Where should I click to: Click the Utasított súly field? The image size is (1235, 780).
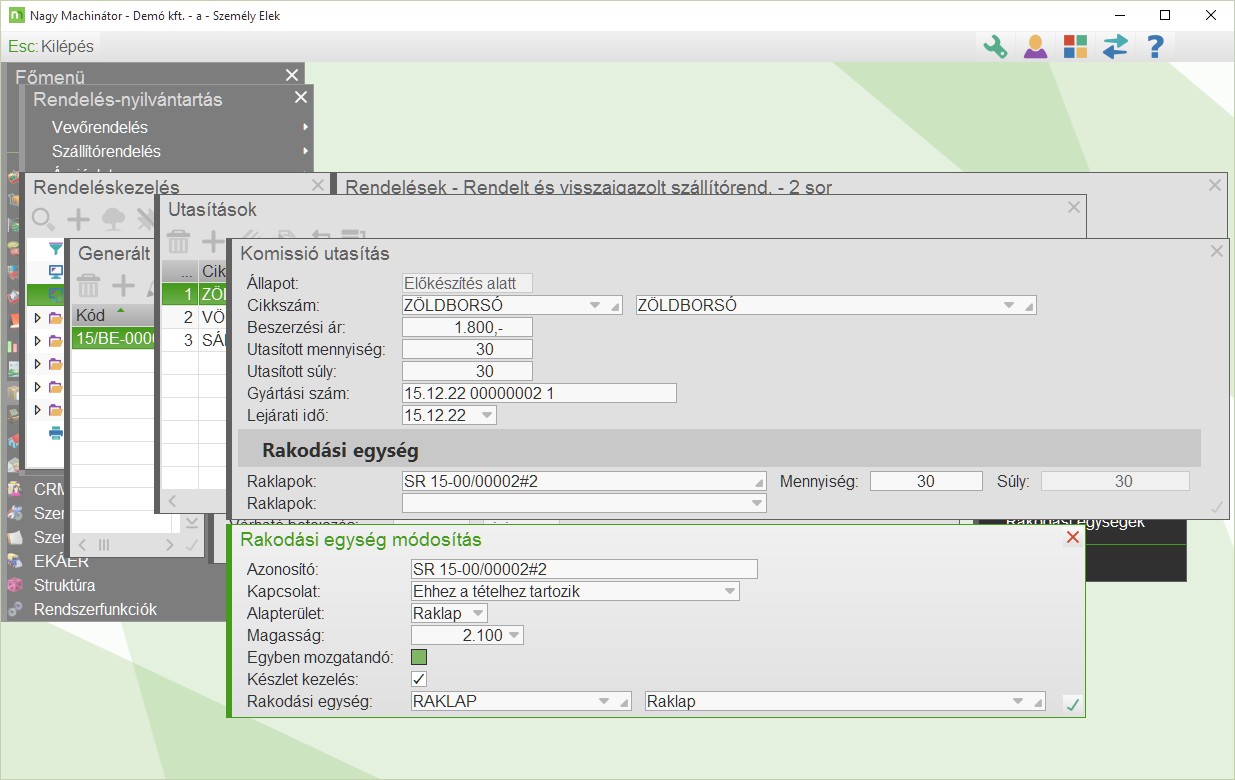tap(467, 371)
